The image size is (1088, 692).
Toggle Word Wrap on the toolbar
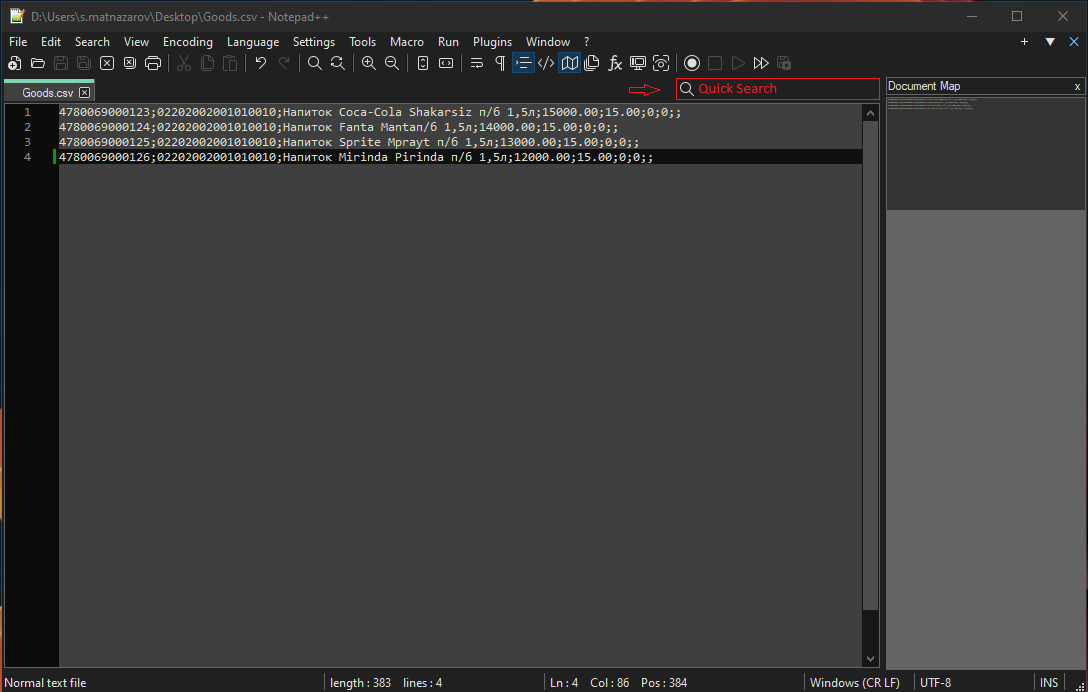(477, 63)
